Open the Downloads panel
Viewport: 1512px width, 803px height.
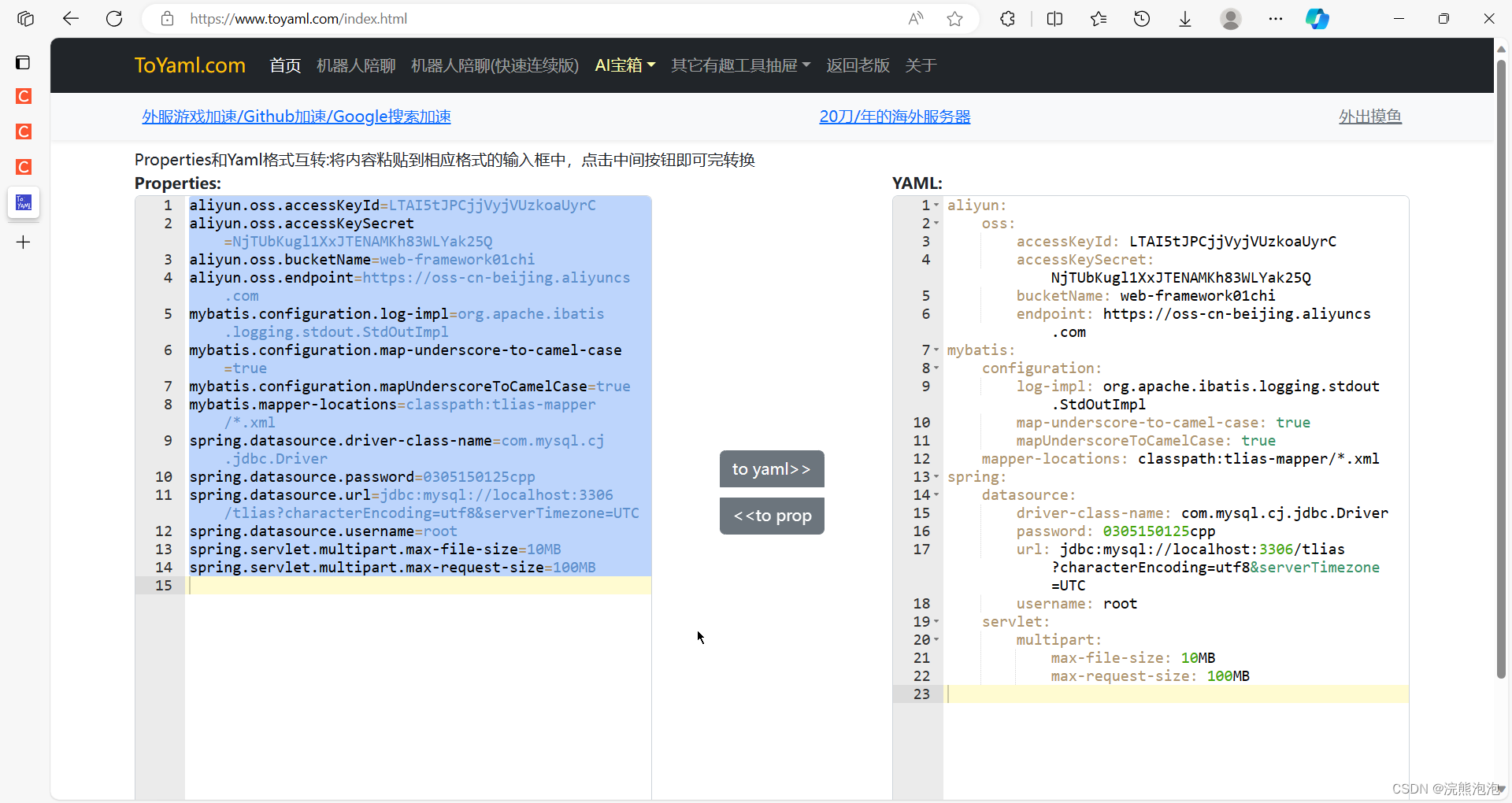click(1184, 18)
